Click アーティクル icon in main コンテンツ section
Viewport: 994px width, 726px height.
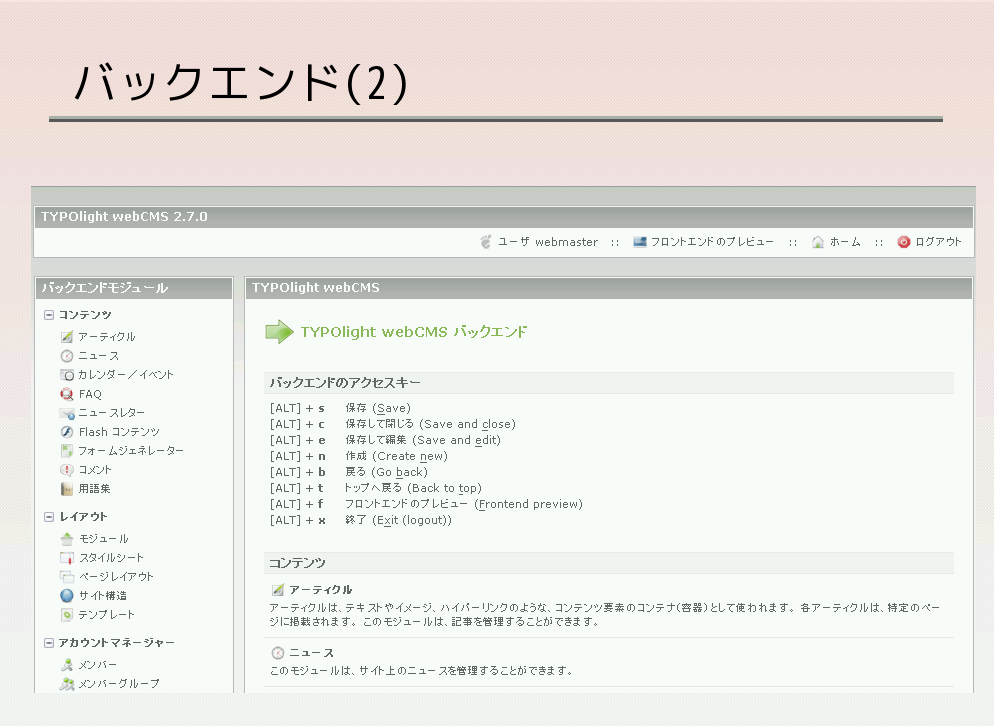coord(278,590)
